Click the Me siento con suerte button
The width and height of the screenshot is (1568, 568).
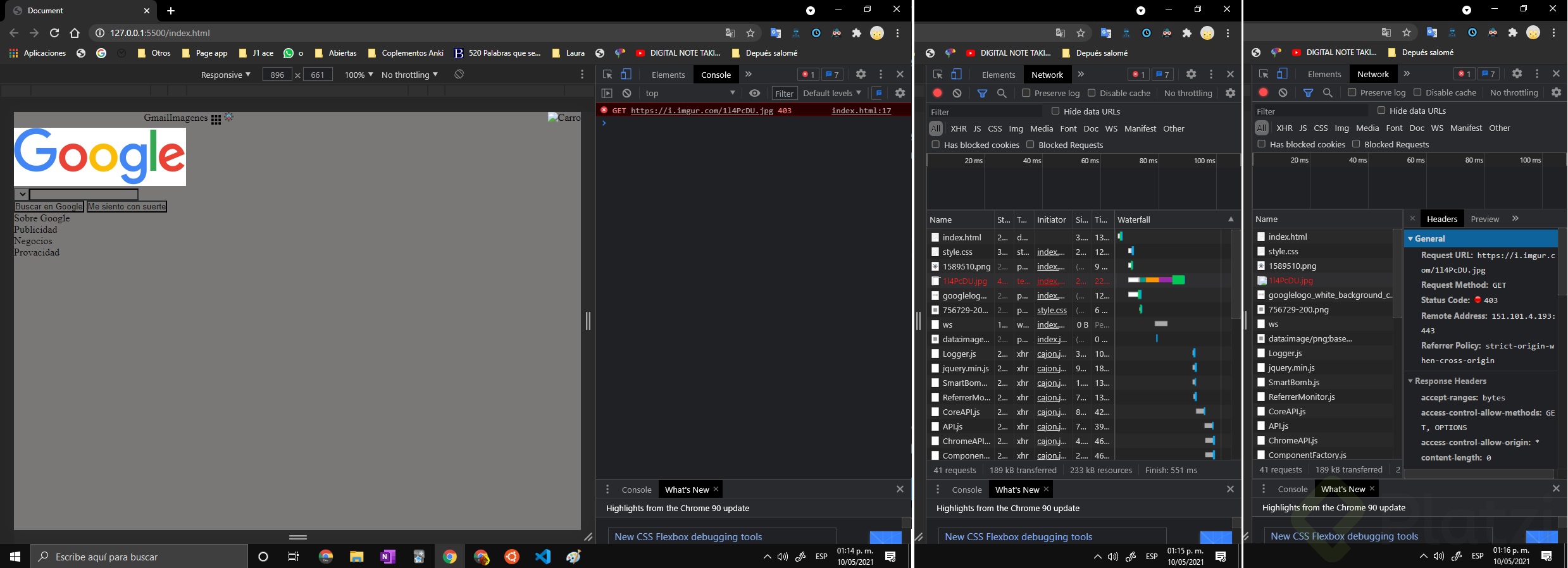127,206
